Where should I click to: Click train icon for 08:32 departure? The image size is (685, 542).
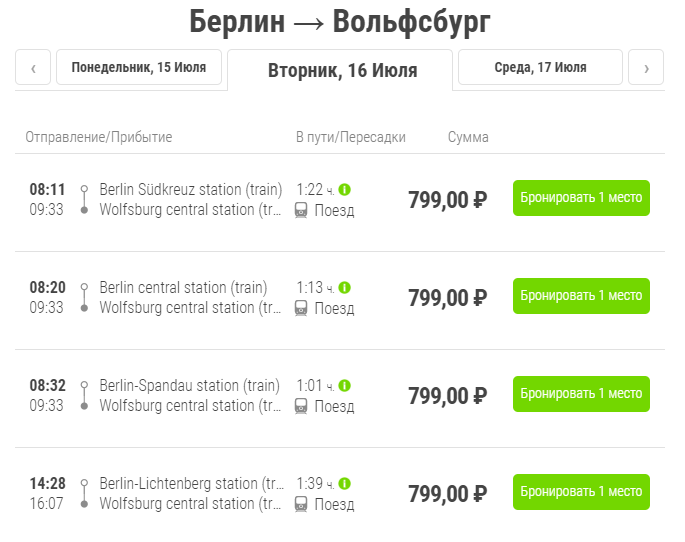[301, 406]
